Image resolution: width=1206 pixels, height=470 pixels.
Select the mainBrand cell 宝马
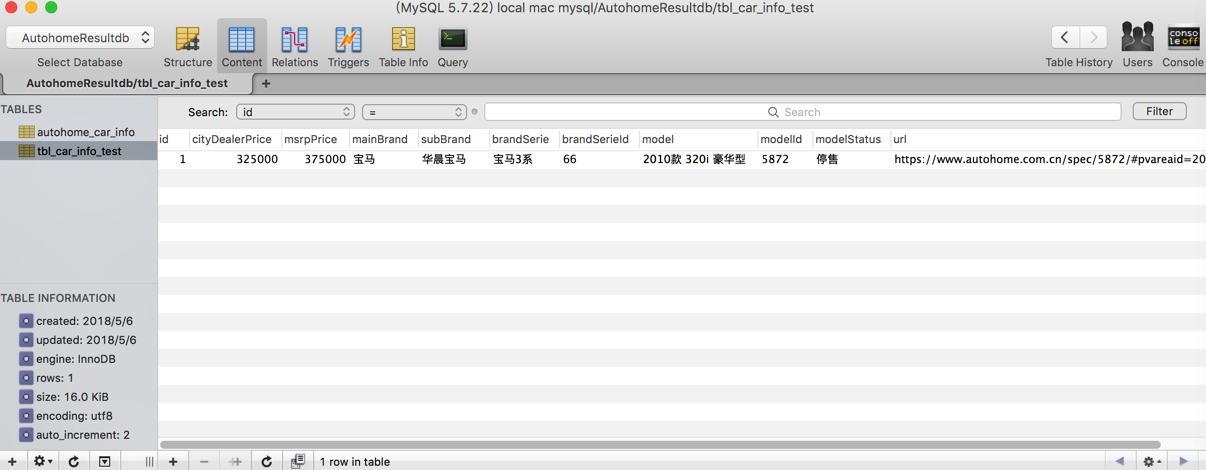(383, 159)
